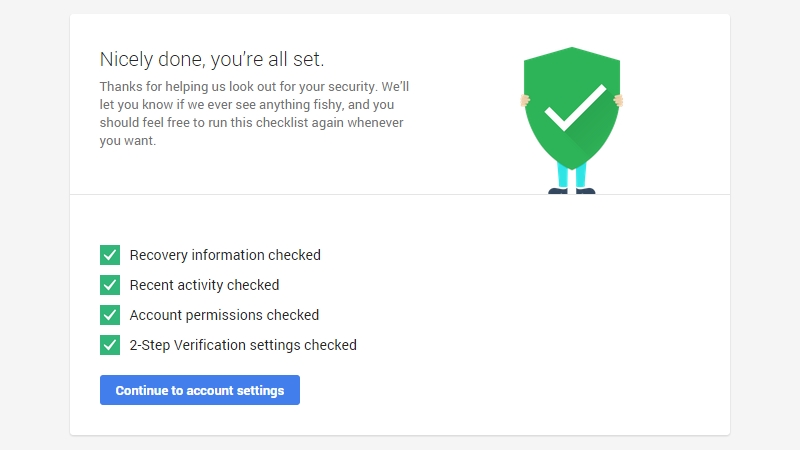Continue to account settings
800x450 pixels.
[x=200, y=390]
